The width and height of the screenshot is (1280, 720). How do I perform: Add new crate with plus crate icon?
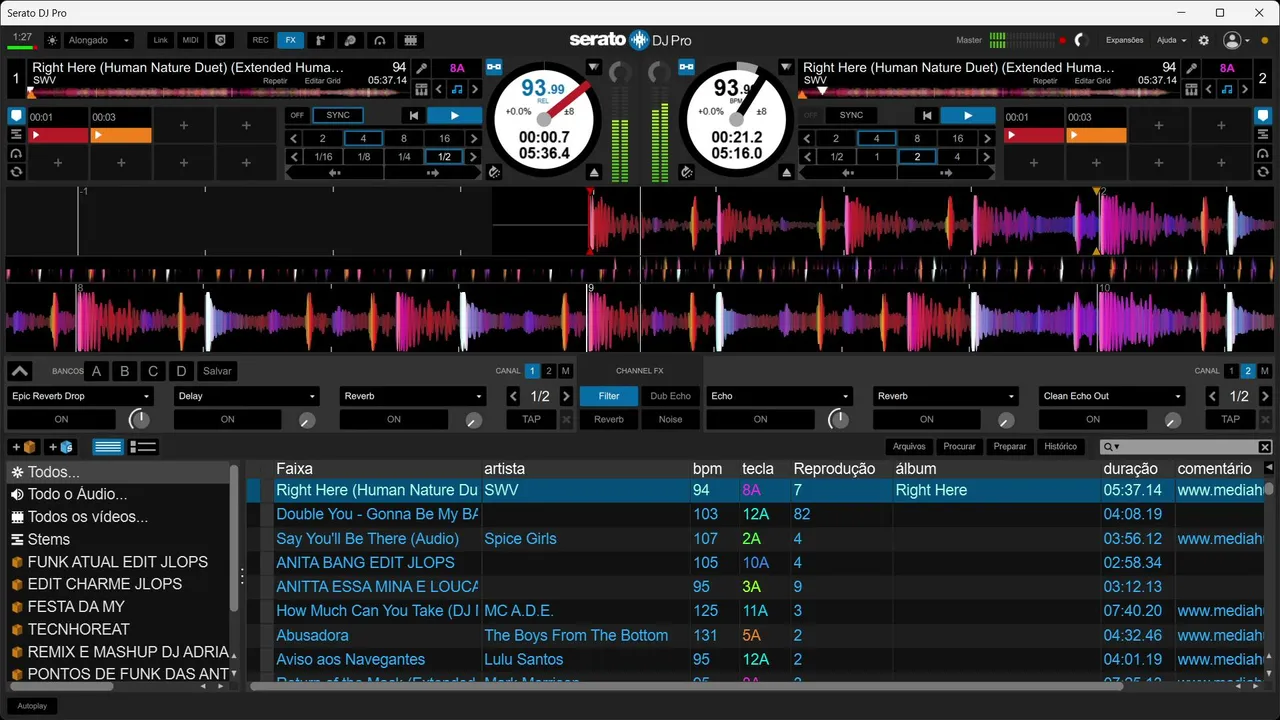coord(24,447)
